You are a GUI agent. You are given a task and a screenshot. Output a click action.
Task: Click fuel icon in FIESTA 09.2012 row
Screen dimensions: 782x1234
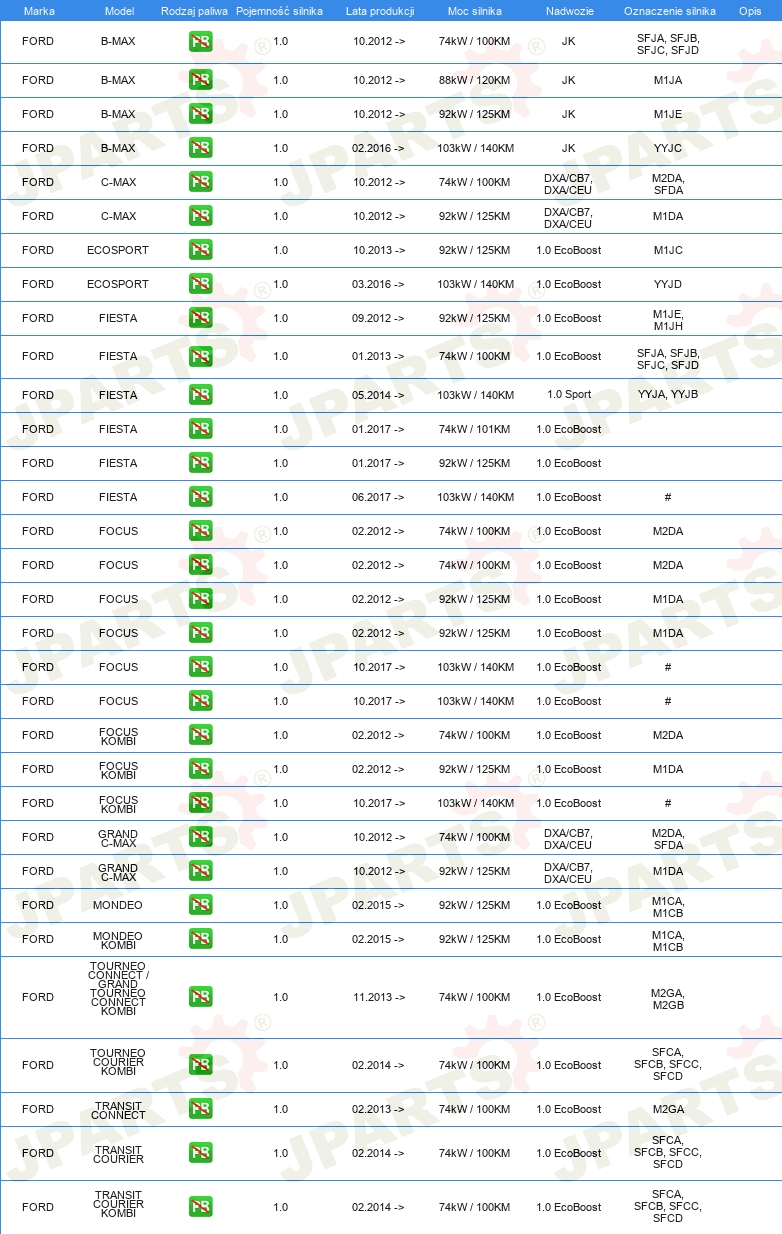tap(200, 318)
